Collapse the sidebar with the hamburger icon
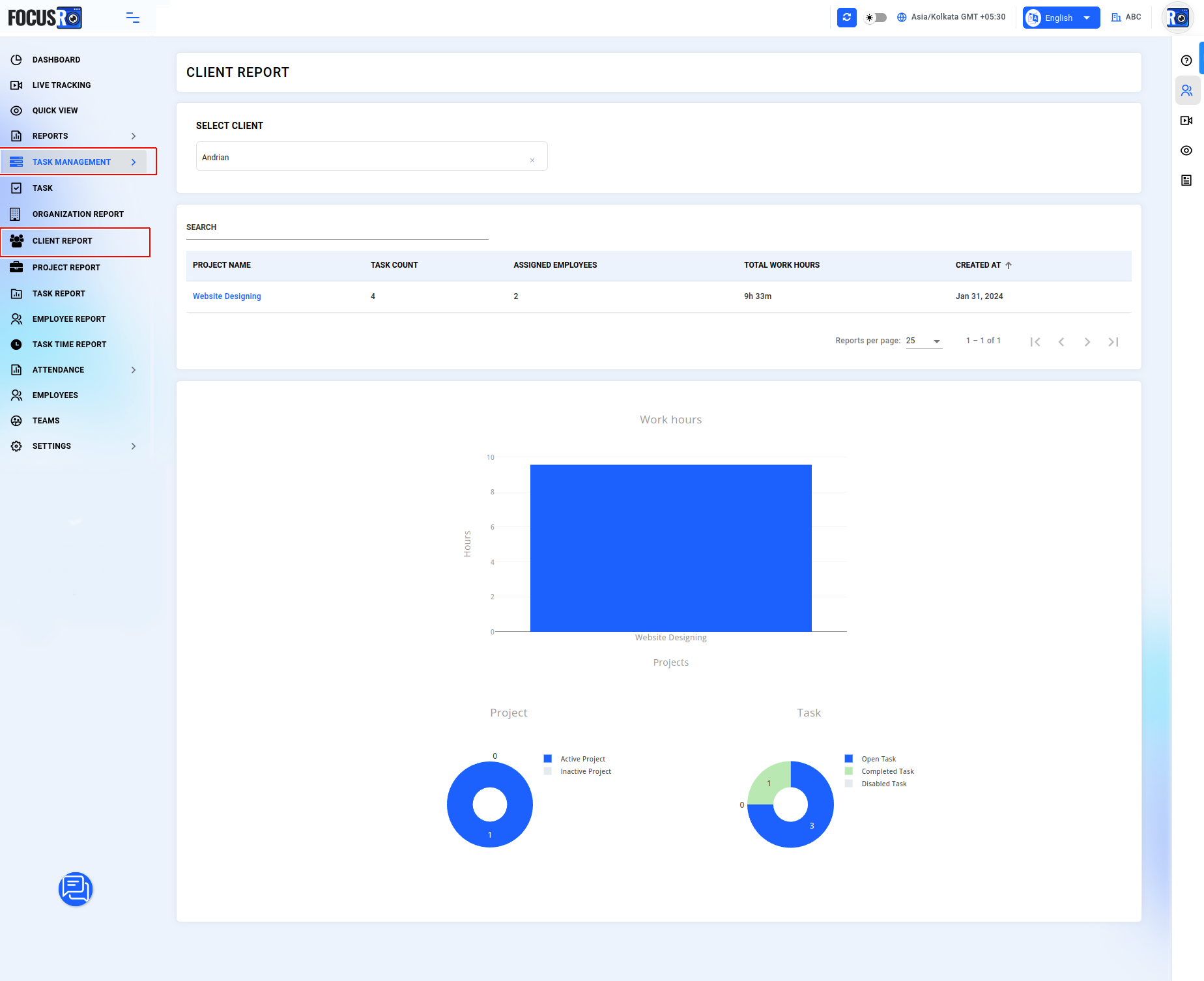Screen dimensions: 1204x981 click(x=133, y=18)
